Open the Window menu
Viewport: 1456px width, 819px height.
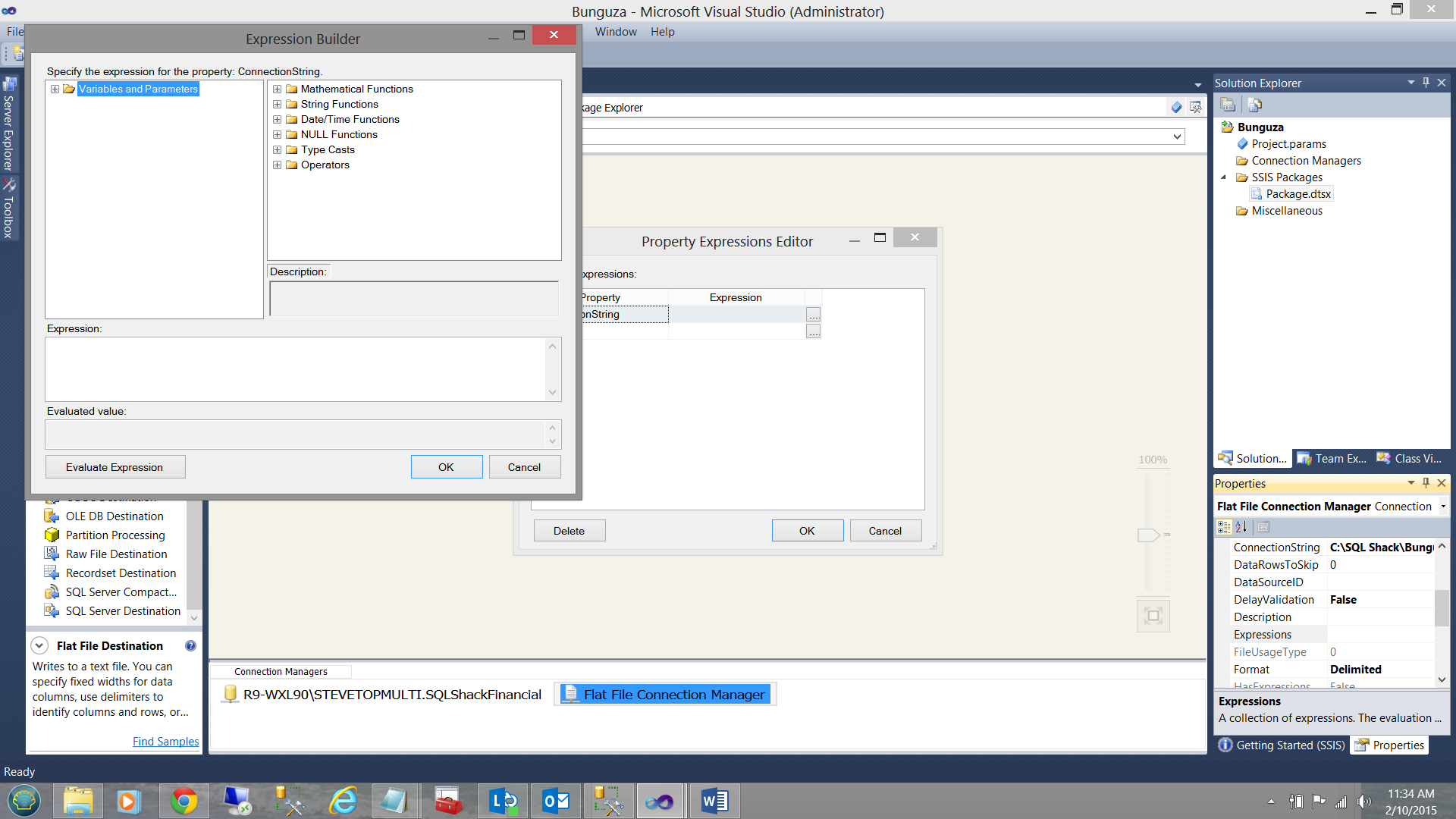coord(615,32)
